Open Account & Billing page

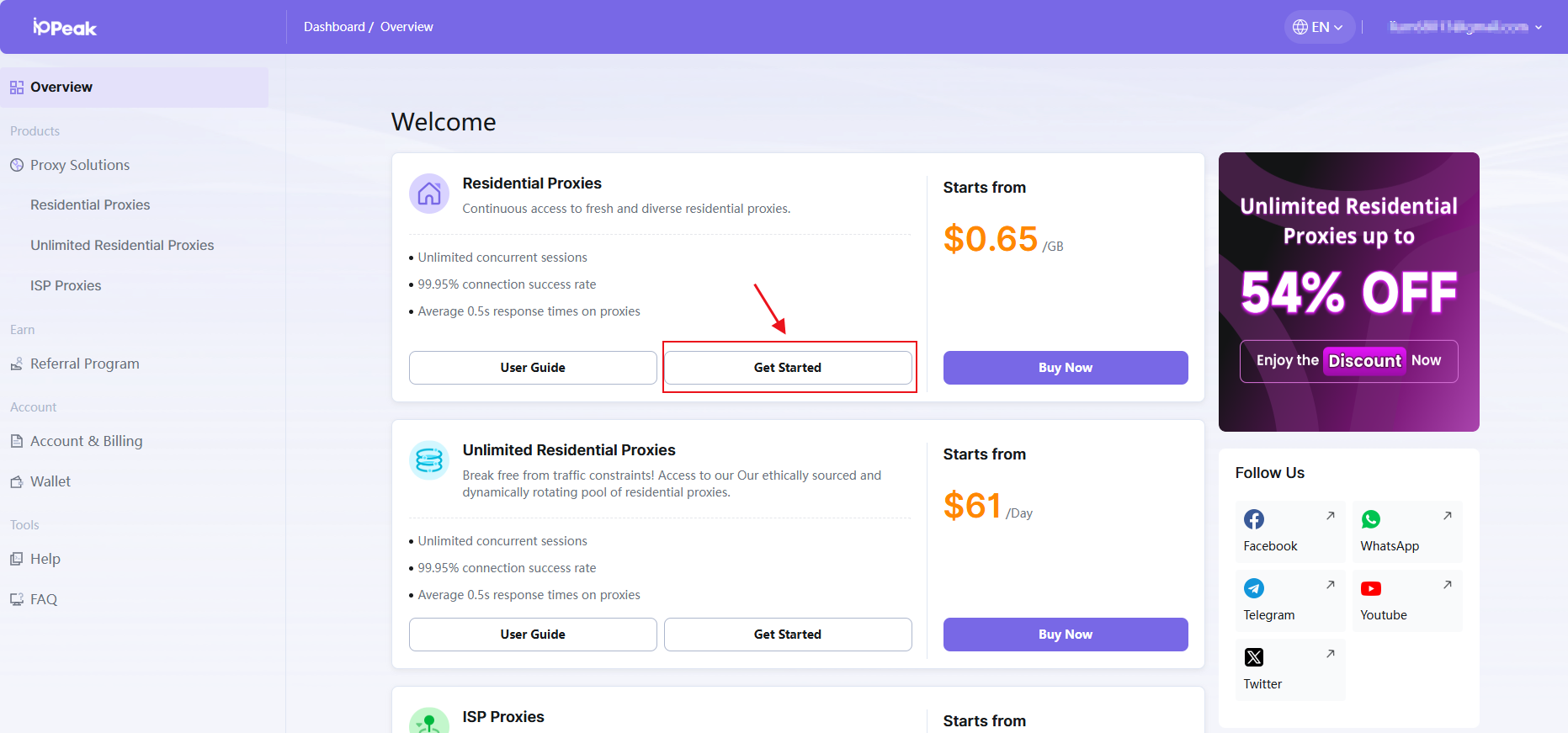[x=86, y=441]
